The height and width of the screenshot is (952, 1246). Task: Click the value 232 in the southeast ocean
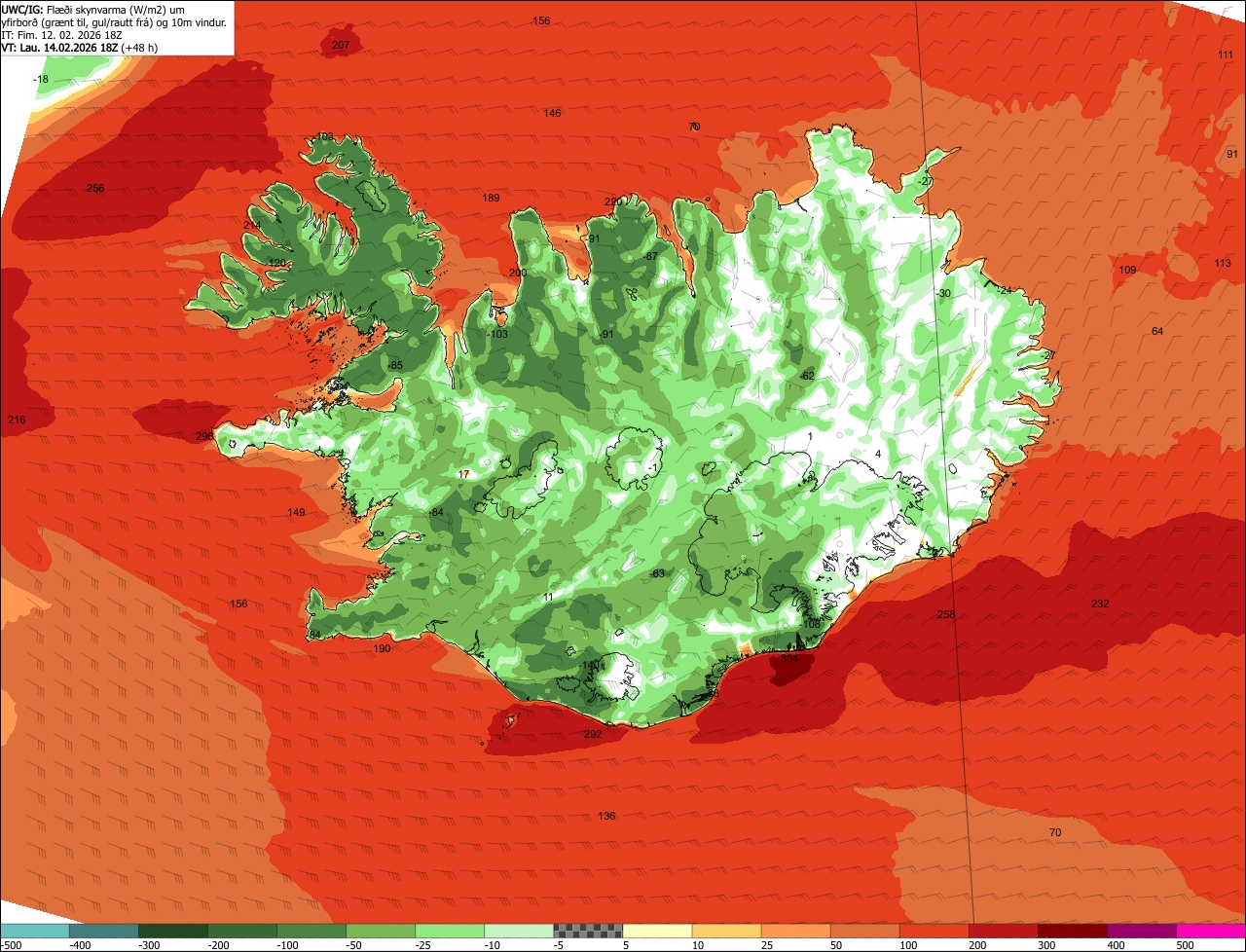coord(1100,604)
